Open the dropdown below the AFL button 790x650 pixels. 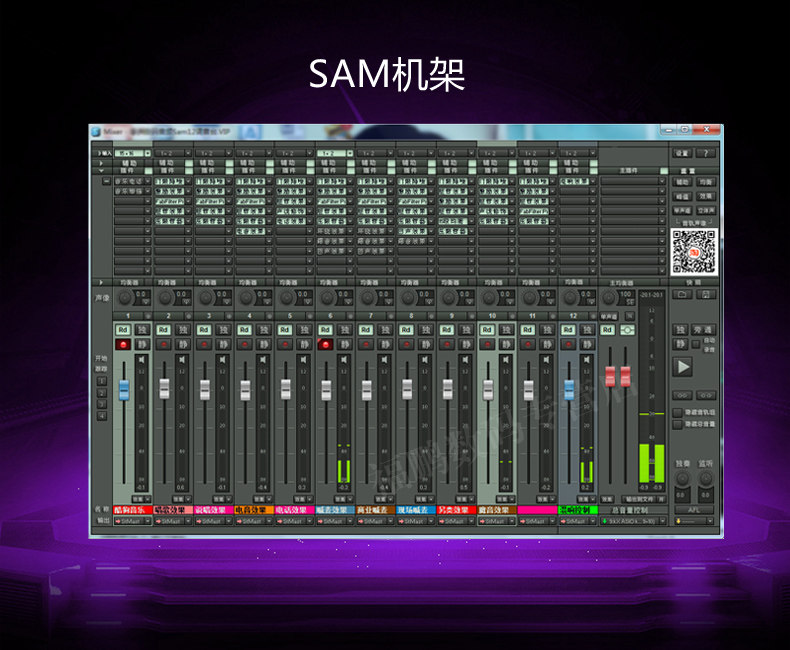694,521
